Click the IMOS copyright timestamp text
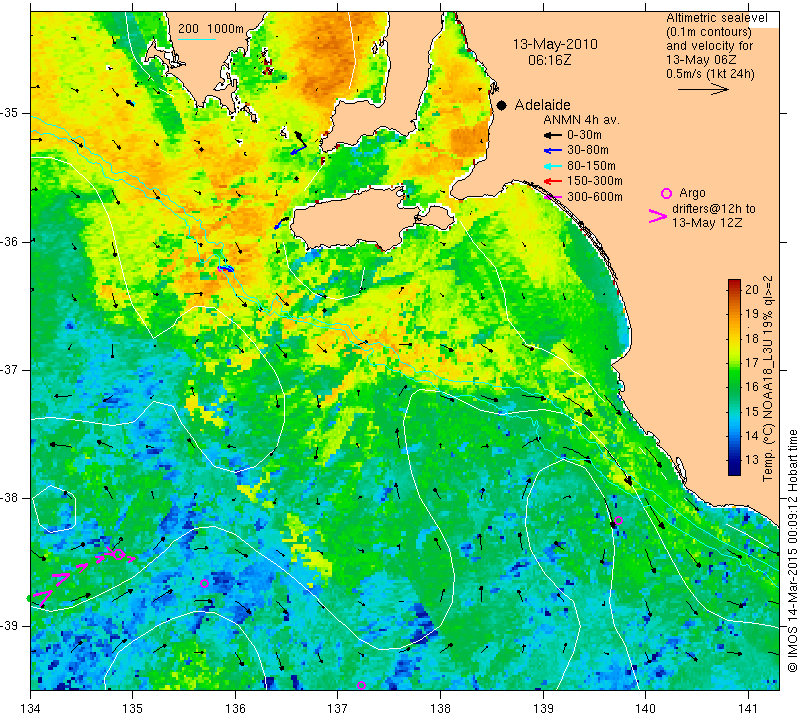Image resolution: width=800 pixels, height=720 pixels. click(792, 550)
